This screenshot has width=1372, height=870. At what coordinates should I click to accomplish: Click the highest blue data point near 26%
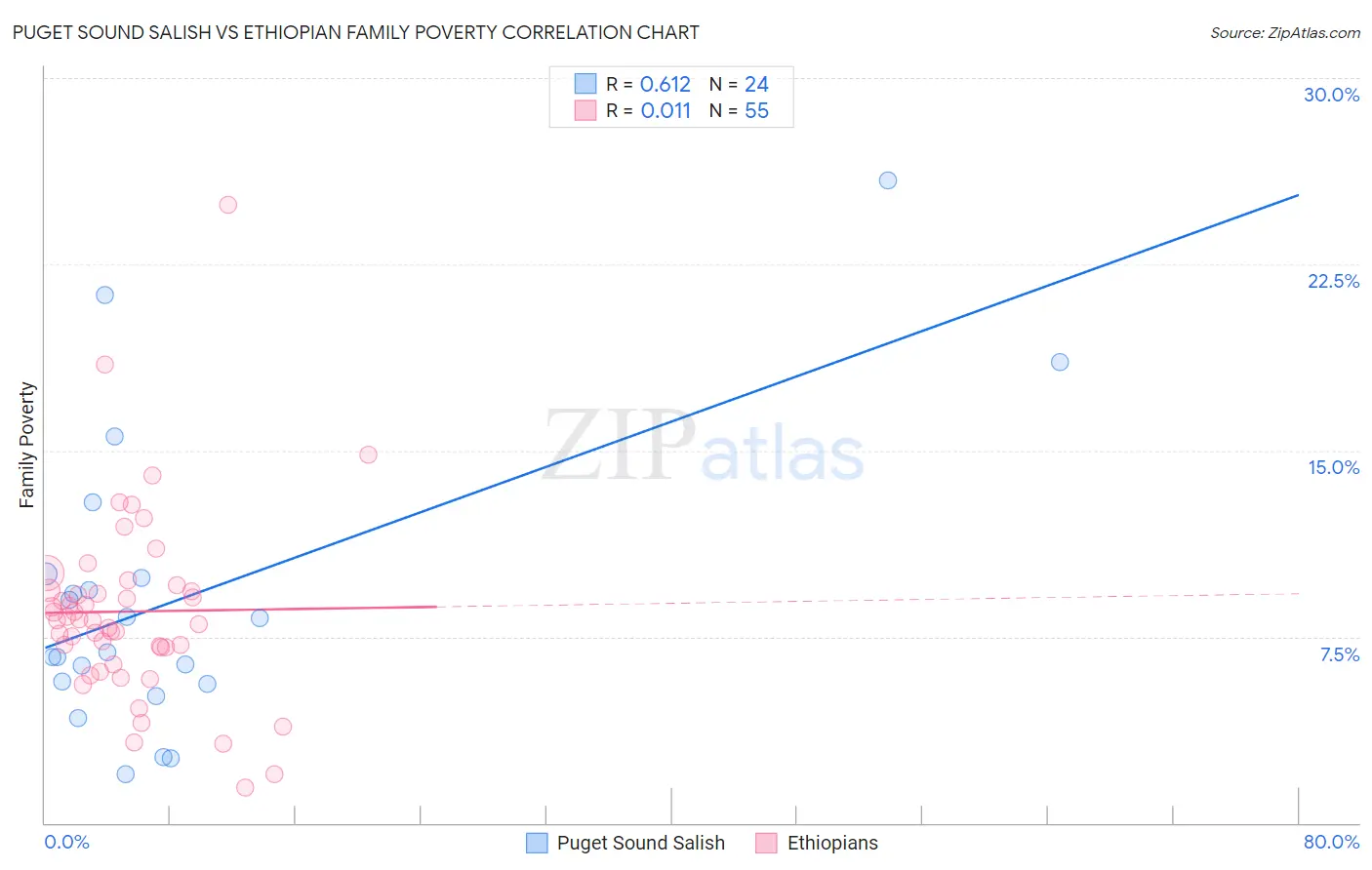pyautogui.click(x=888, y=180)
